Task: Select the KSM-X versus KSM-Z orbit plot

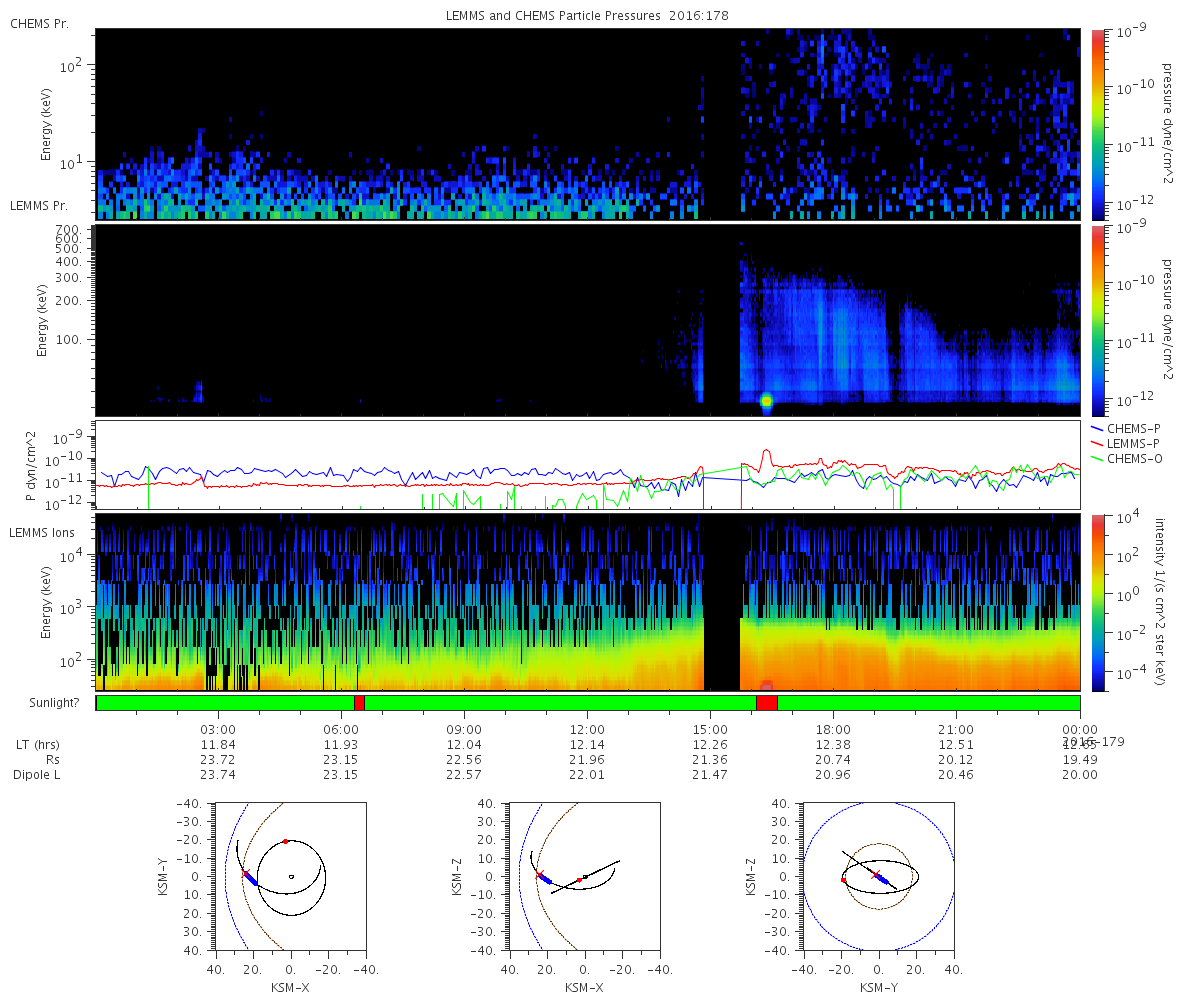Action: tap(584, 876)
